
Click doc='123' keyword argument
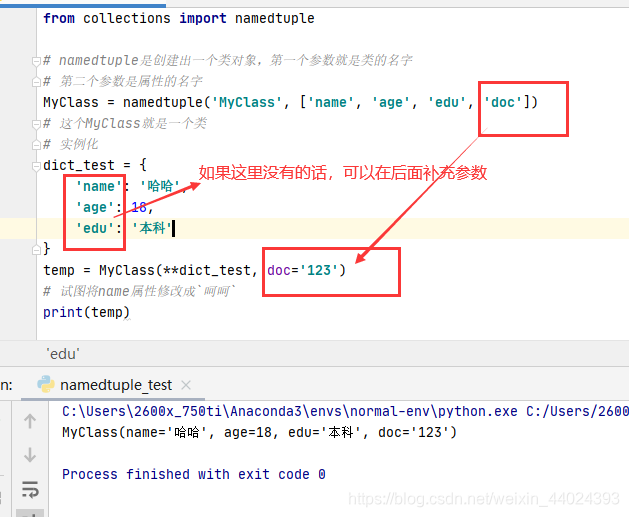click(x=303, y=270)
